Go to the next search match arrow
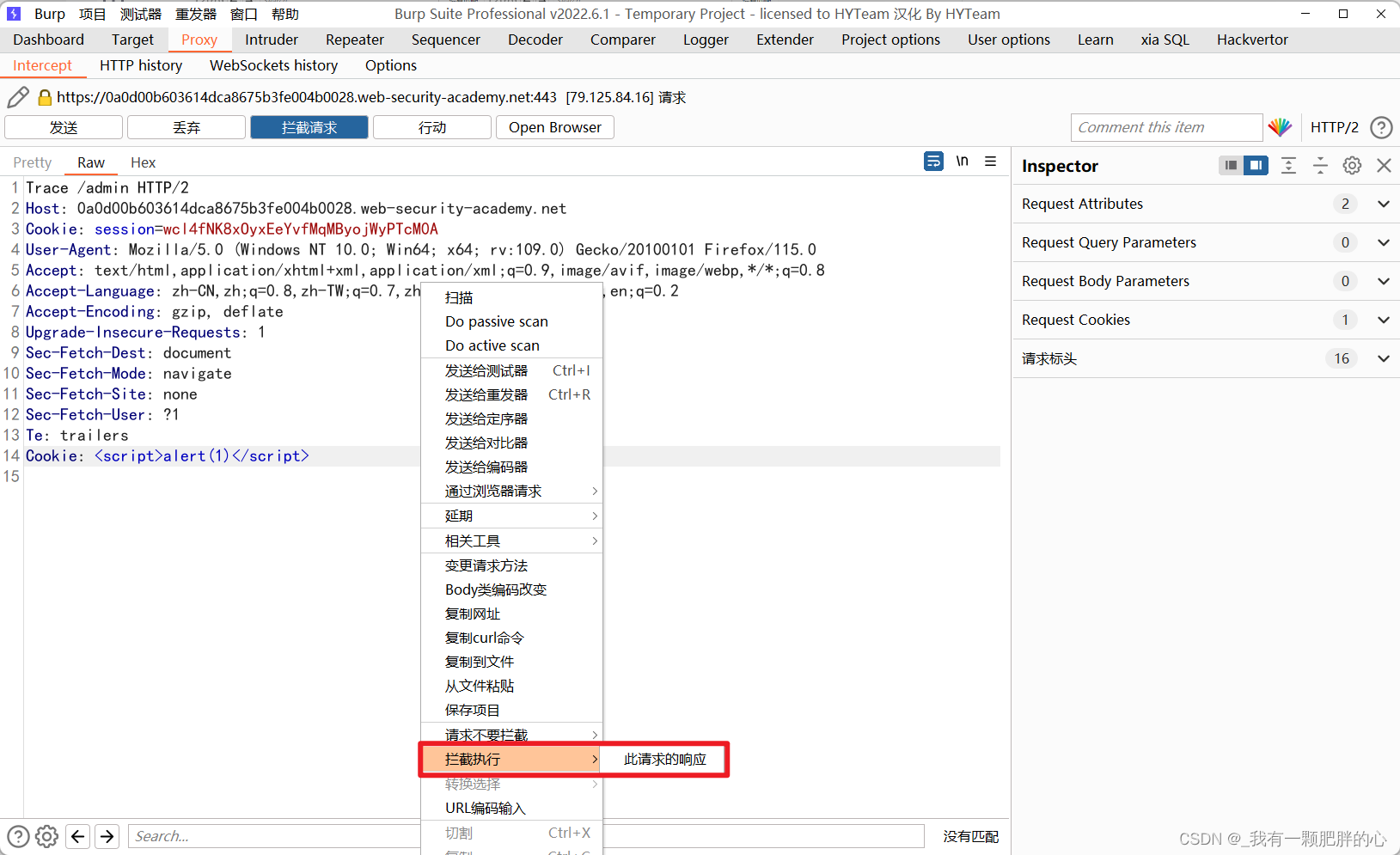Screen dimensions: 1400x855 click(x=107, y=836)
